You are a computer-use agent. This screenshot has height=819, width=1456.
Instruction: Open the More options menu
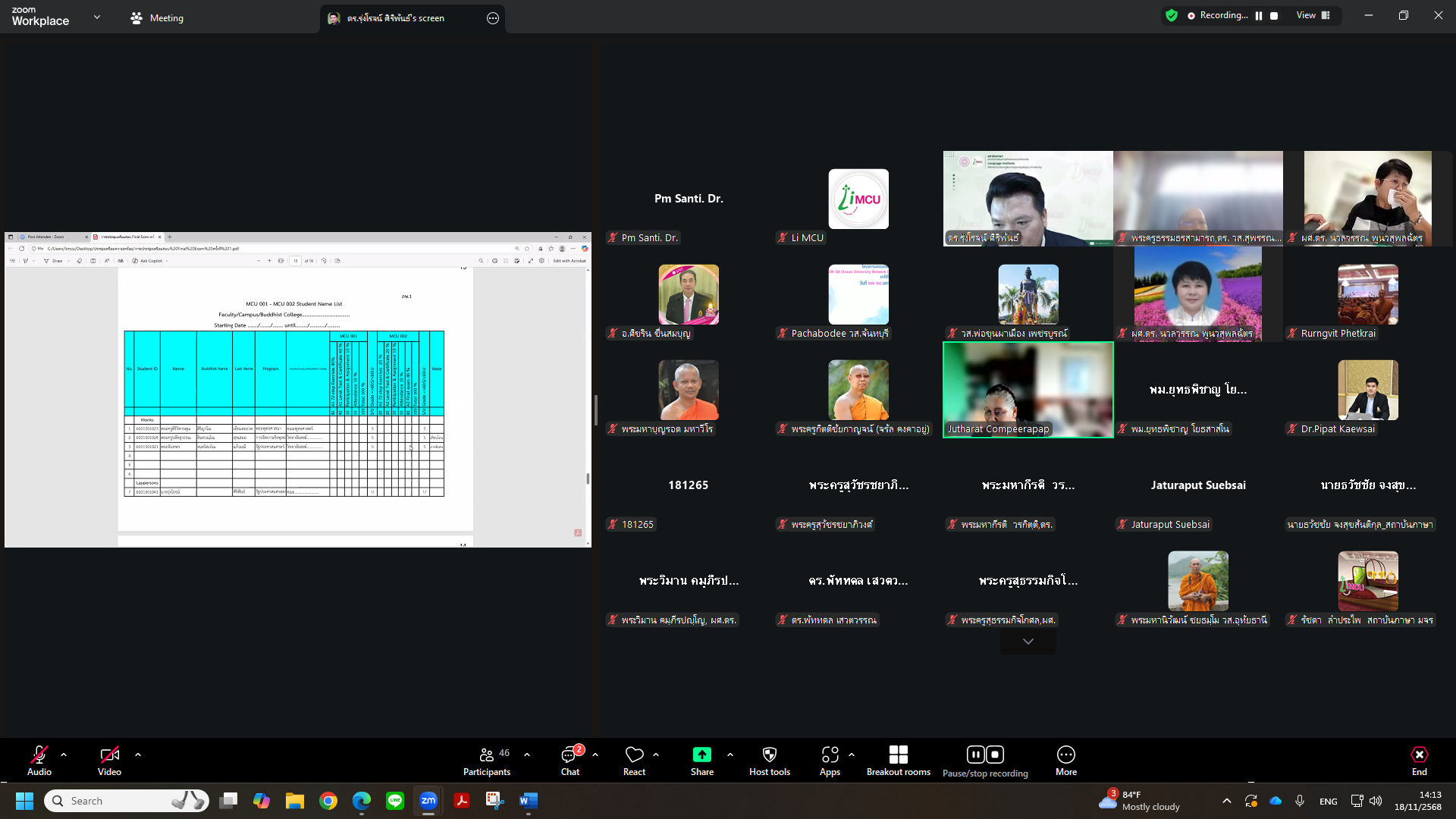1065,761
